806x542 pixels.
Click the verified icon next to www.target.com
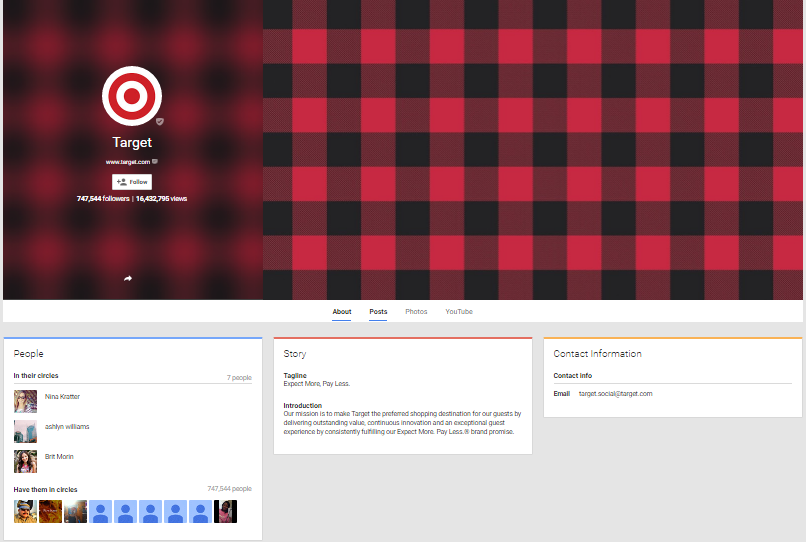[155, 161]
